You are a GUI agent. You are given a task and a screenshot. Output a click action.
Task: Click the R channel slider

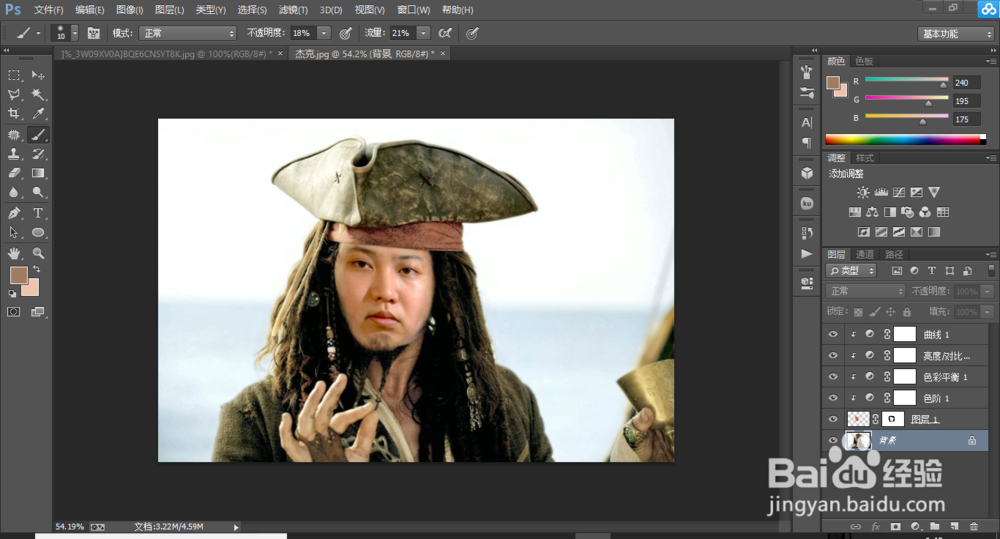tap(906, 80)
